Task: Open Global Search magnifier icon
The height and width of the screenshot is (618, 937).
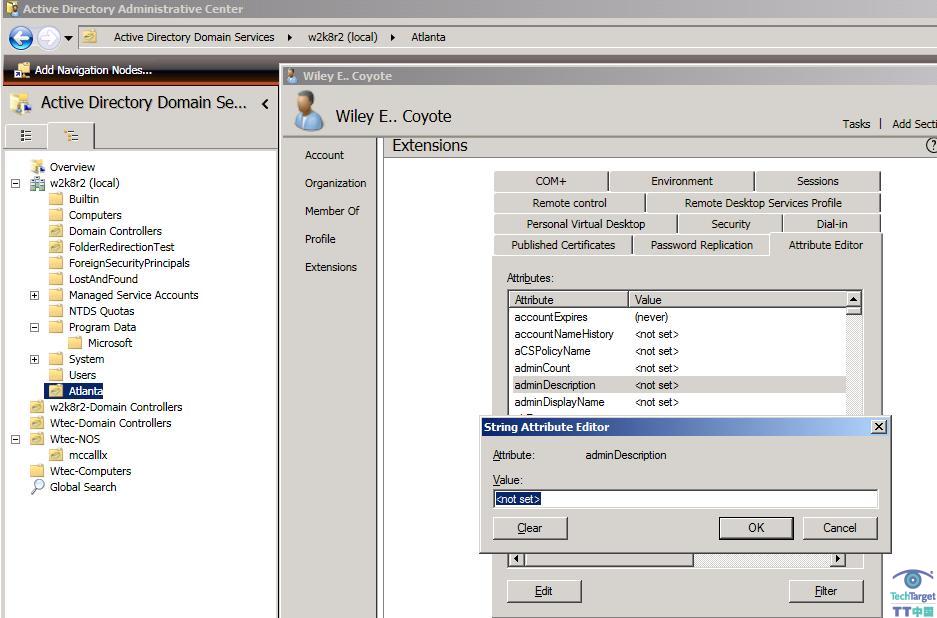Action: click(38, 487)
